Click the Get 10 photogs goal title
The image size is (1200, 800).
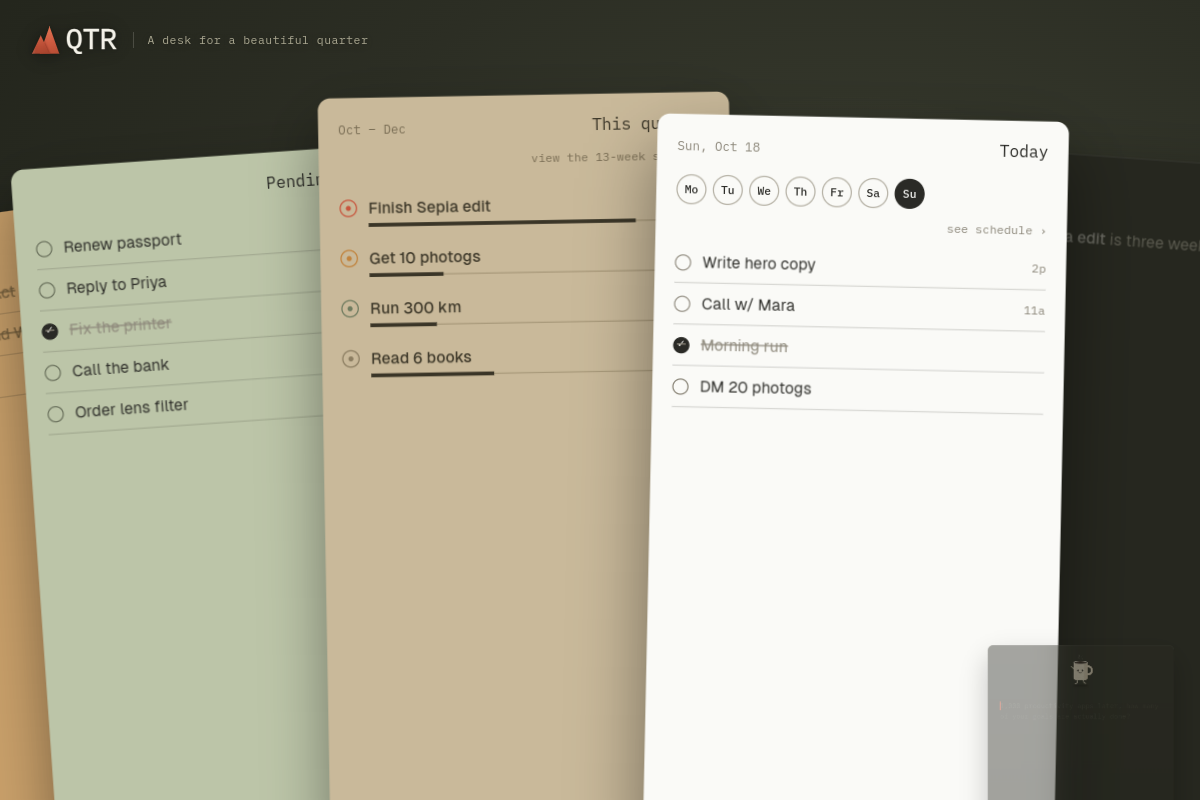click(425, 257)
